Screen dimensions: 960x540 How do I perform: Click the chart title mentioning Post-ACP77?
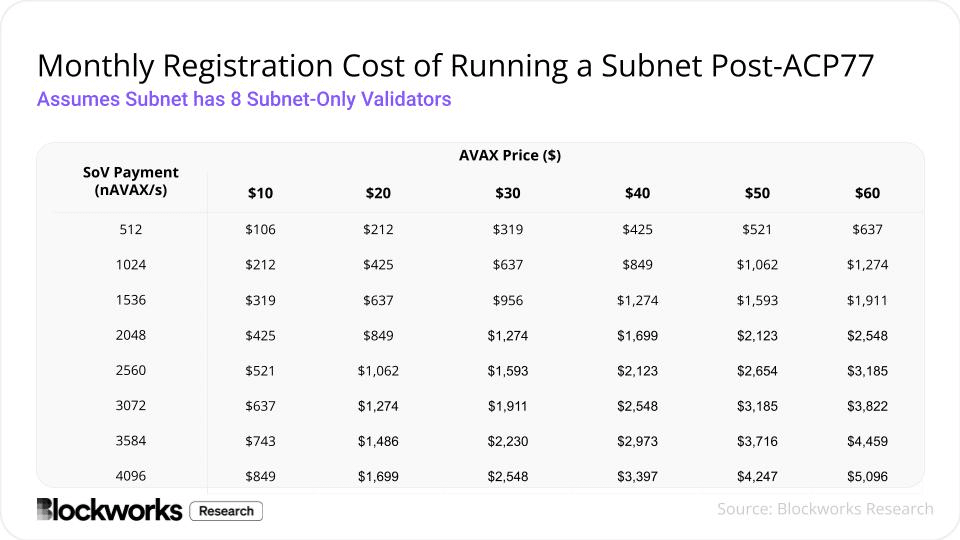point(456,66)
